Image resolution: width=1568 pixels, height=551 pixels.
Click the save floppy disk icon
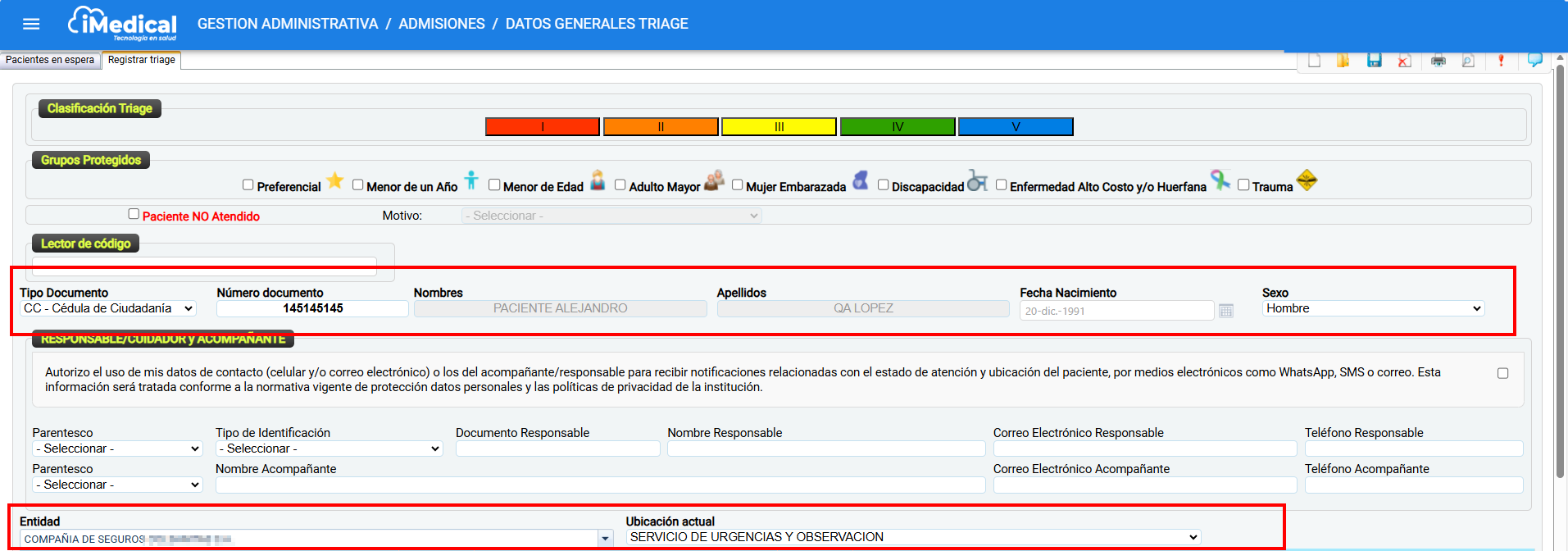point(1375,61)
